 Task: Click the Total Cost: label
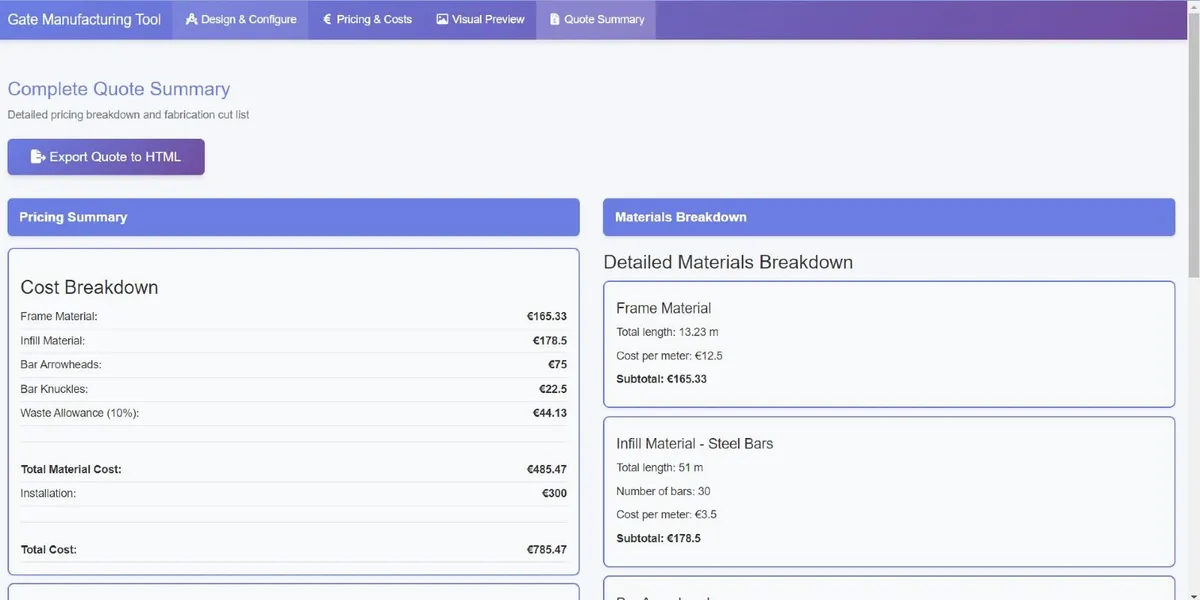[48, 550]
